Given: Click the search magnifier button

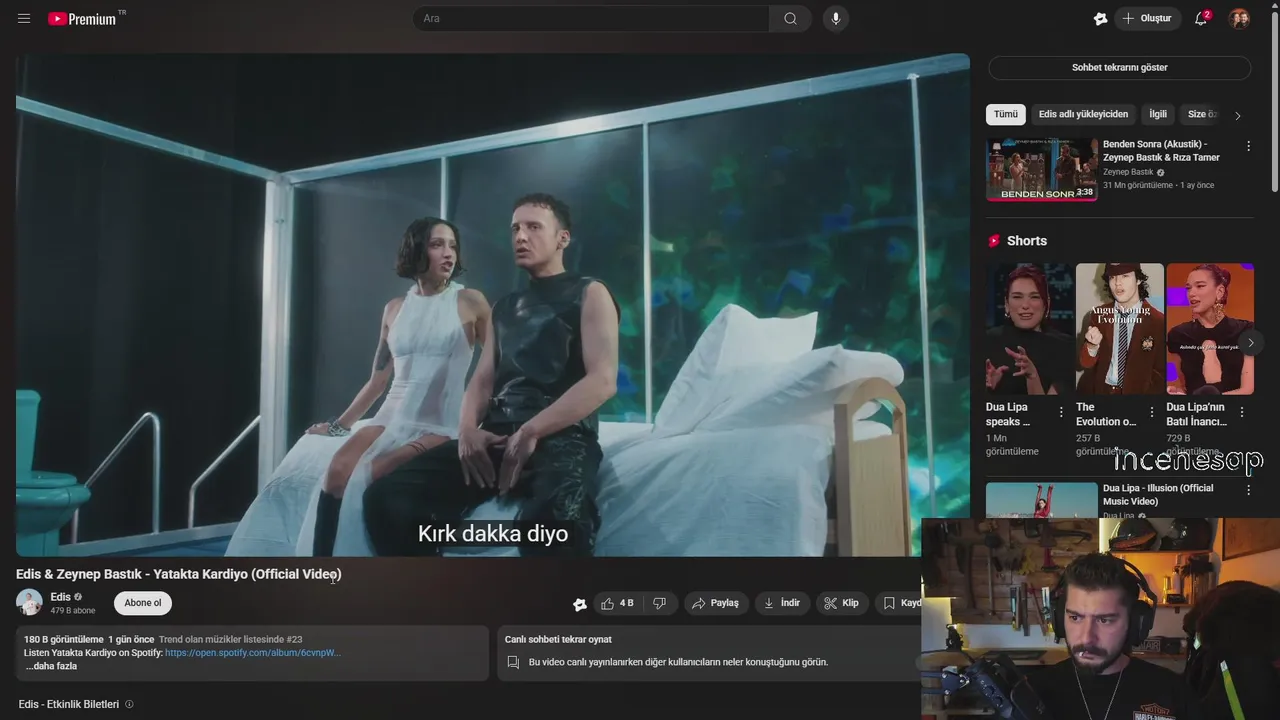Looking at the screenshot, I should click(x=790, y=18).
